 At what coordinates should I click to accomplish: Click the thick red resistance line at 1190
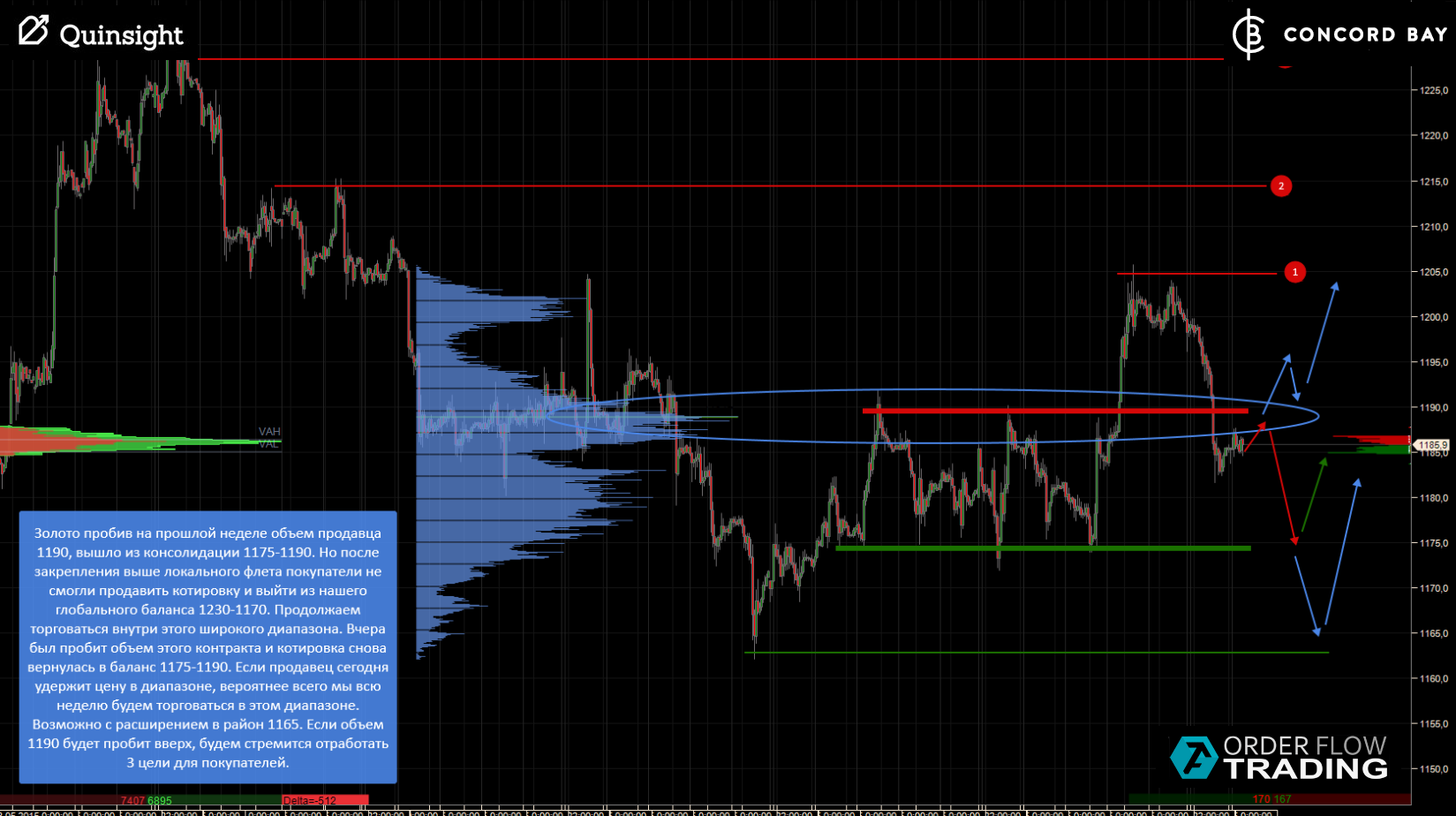click(x=1055, y=411)
